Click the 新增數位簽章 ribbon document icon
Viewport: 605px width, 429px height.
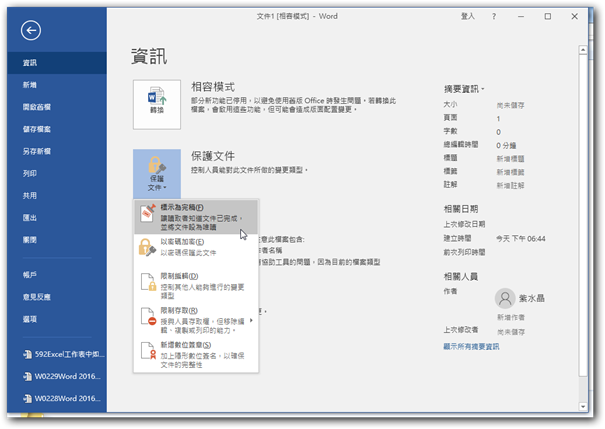[148, 351]
